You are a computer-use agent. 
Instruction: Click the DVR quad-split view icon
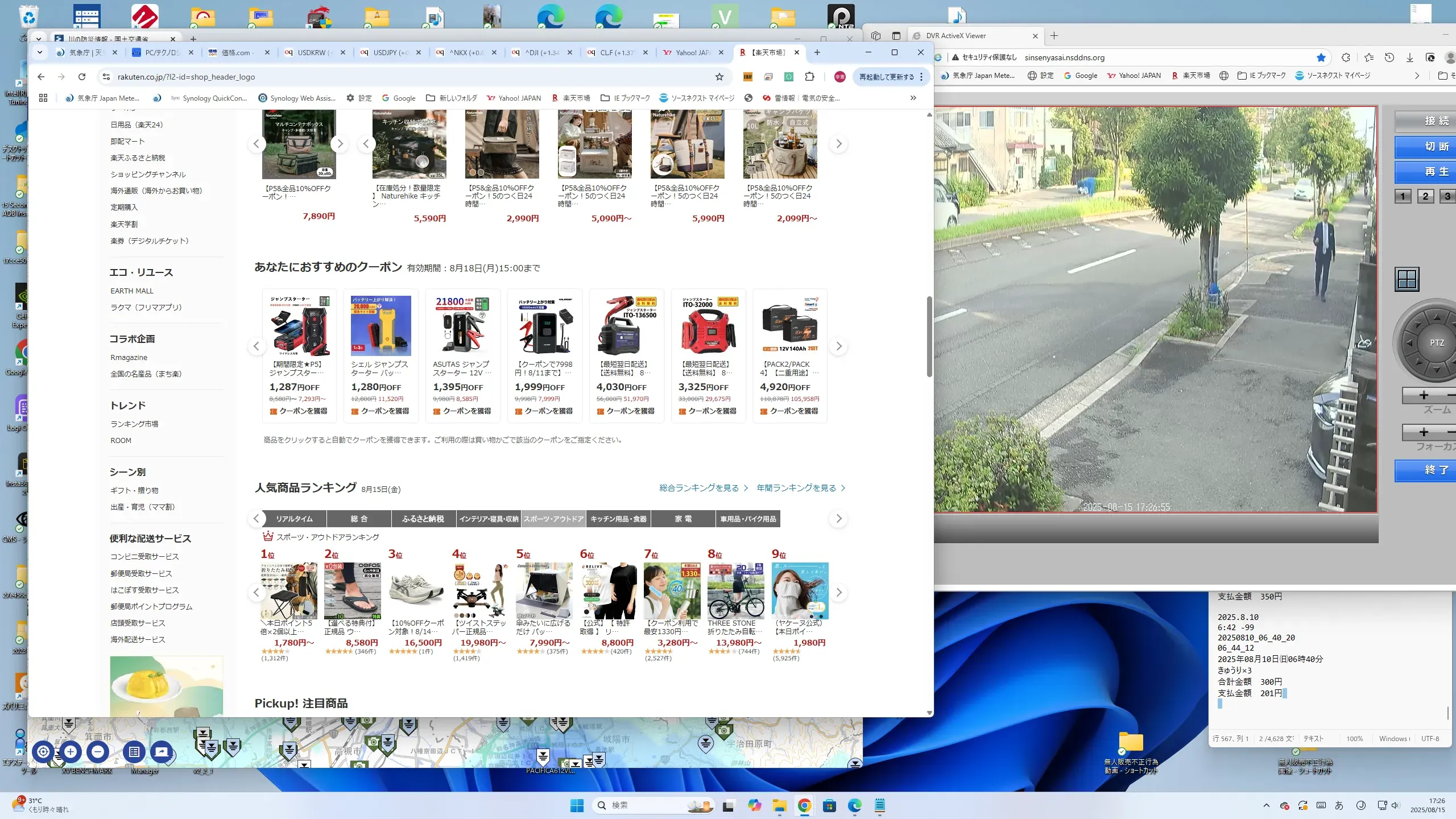1407,279
